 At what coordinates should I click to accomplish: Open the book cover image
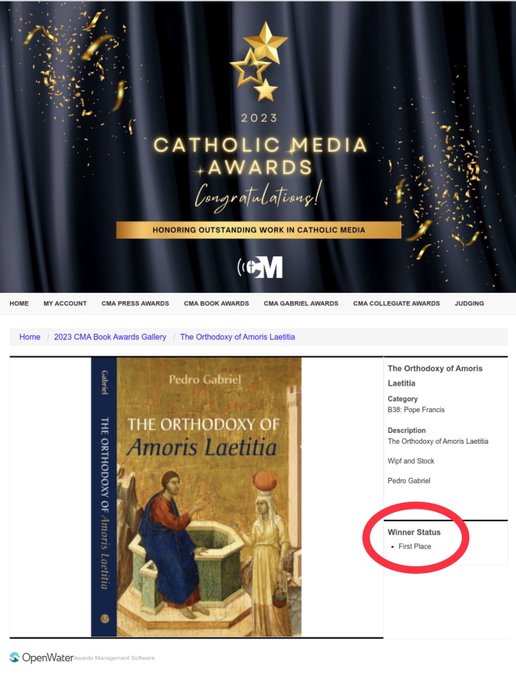click(x=196, y=497)
